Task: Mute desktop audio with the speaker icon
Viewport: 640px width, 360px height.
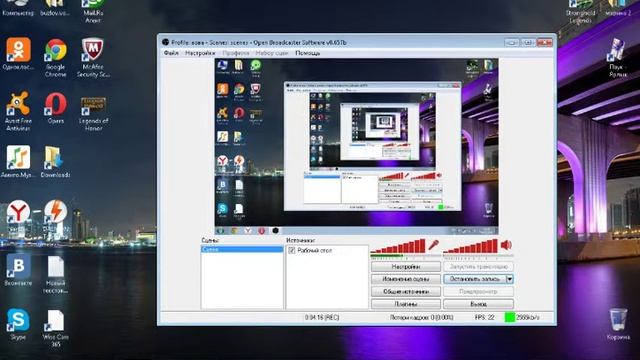Action: pos(506,245)
